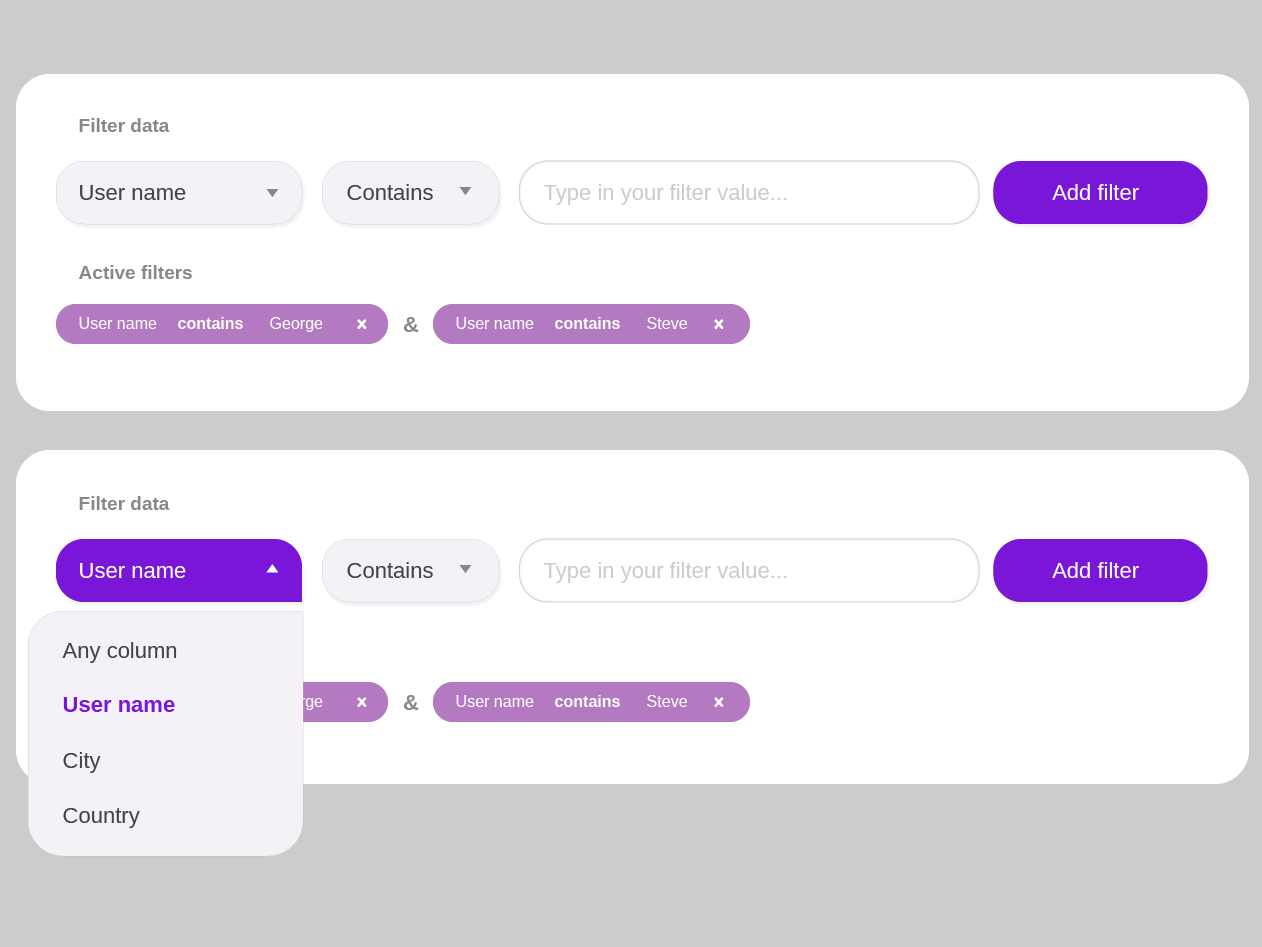Click "Add filter" in the top panel
The height and width of the screenshot is (947, 1262).
click(x=1099, y=192)
